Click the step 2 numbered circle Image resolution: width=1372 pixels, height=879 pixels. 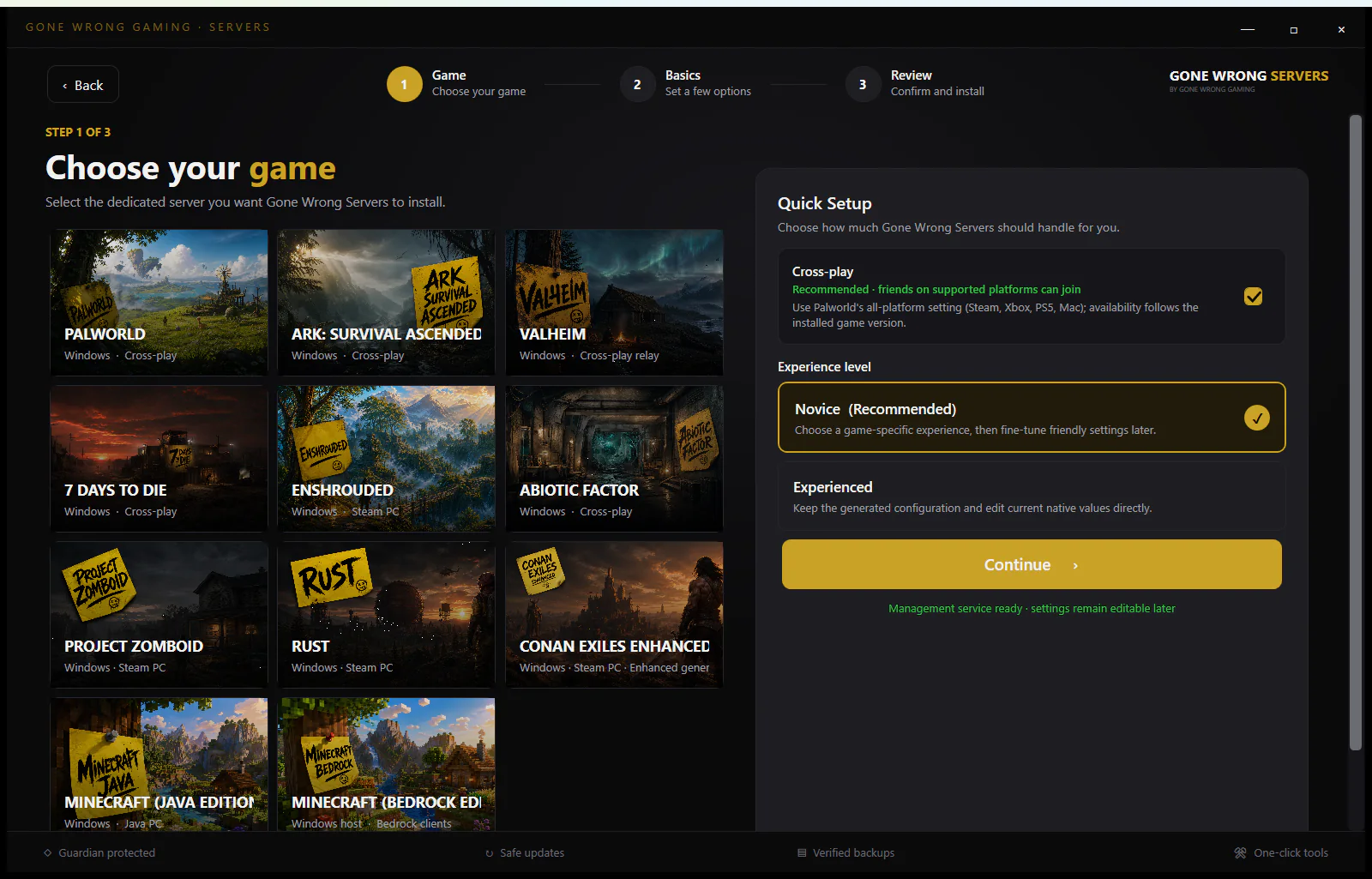[x=637, y=84]
